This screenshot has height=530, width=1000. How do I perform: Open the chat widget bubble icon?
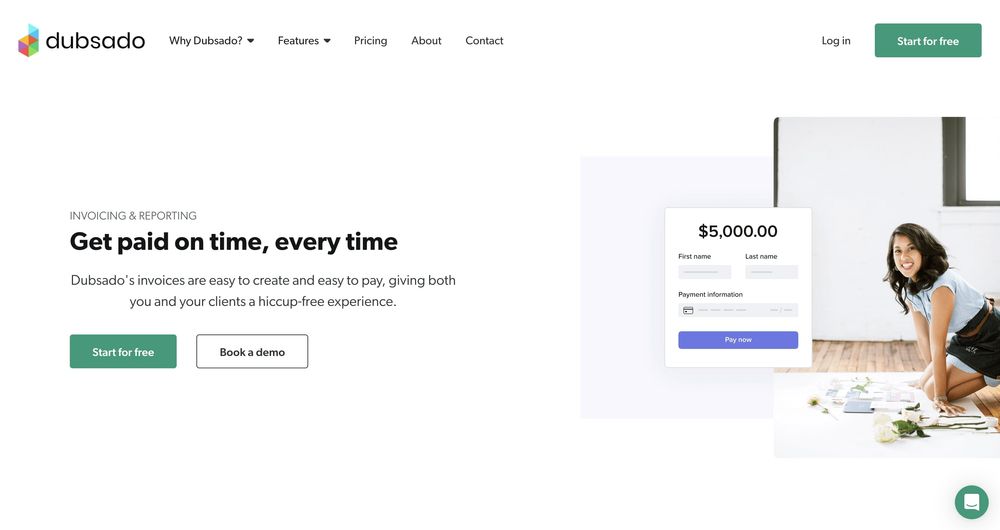point(971,502)
